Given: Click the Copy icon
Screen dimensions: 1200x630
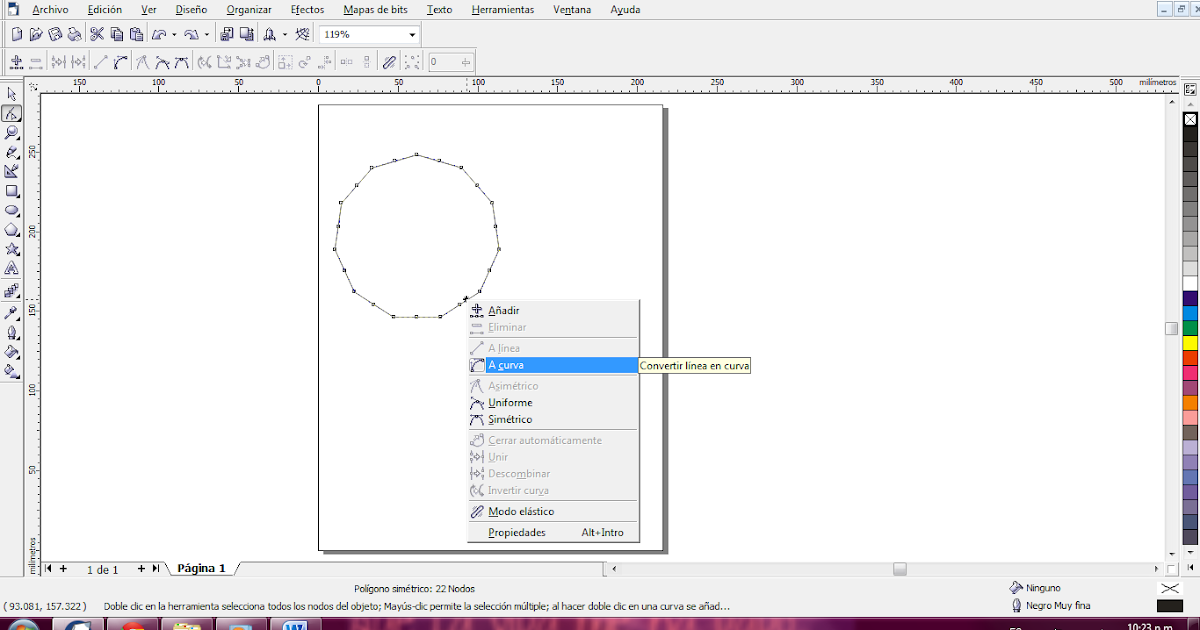Looking at the screenshot, I should (116, 34).
